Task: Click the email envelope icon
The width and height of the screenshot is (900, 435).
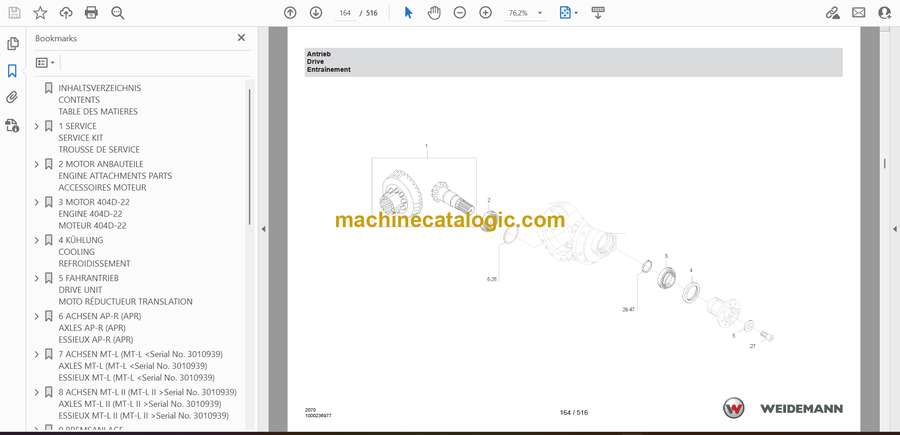Action: [x=859, y=13]
